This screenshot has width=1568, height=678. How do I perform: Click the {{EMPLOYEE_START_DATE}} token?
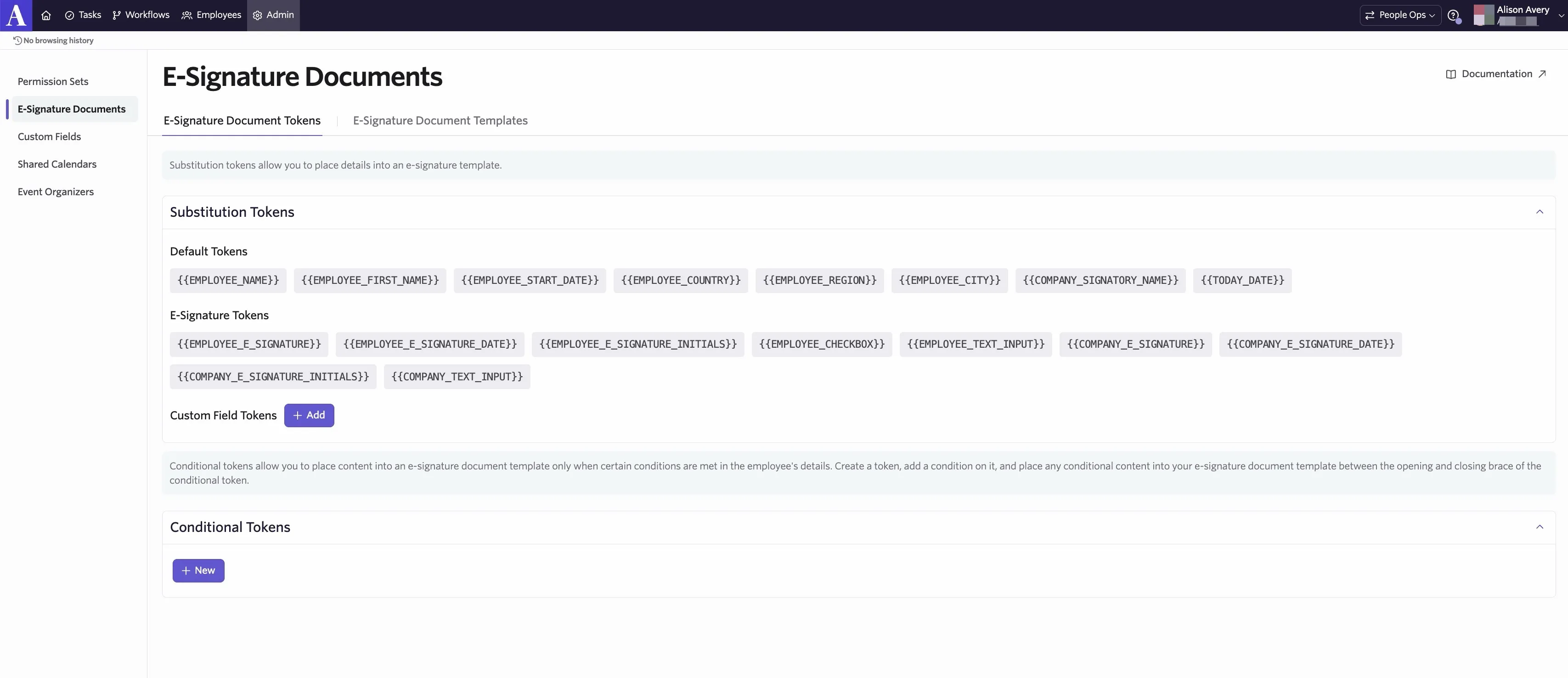pyautogui.click(x=530, y=281)
